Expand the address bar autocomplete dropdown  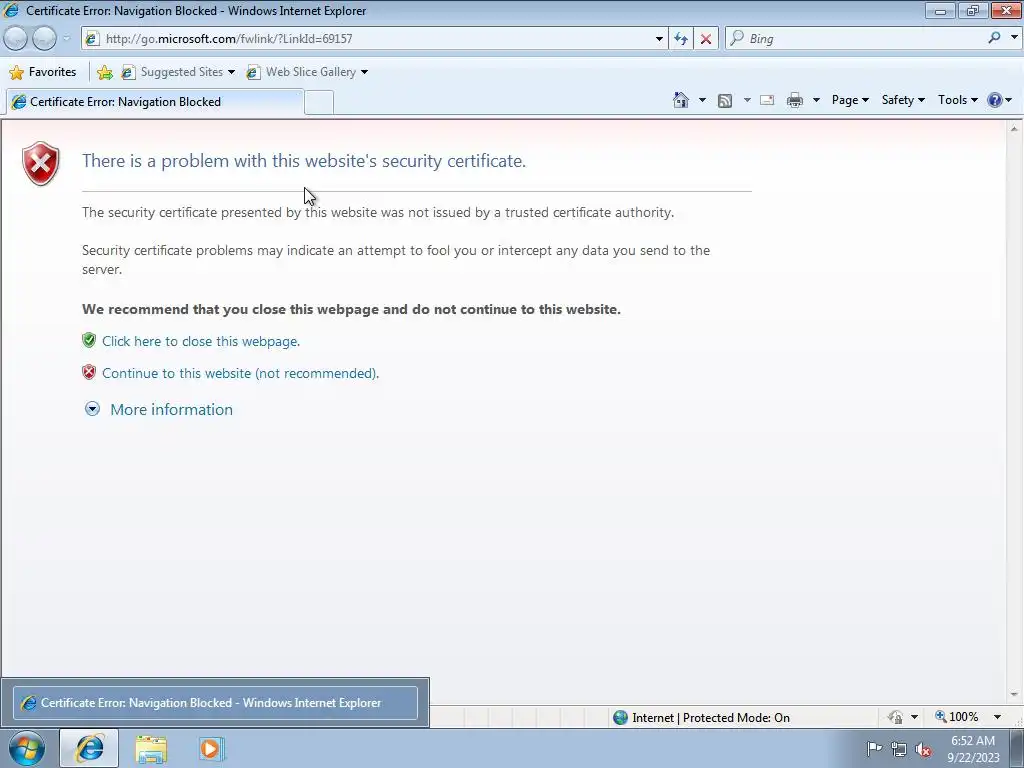(659, 39)
